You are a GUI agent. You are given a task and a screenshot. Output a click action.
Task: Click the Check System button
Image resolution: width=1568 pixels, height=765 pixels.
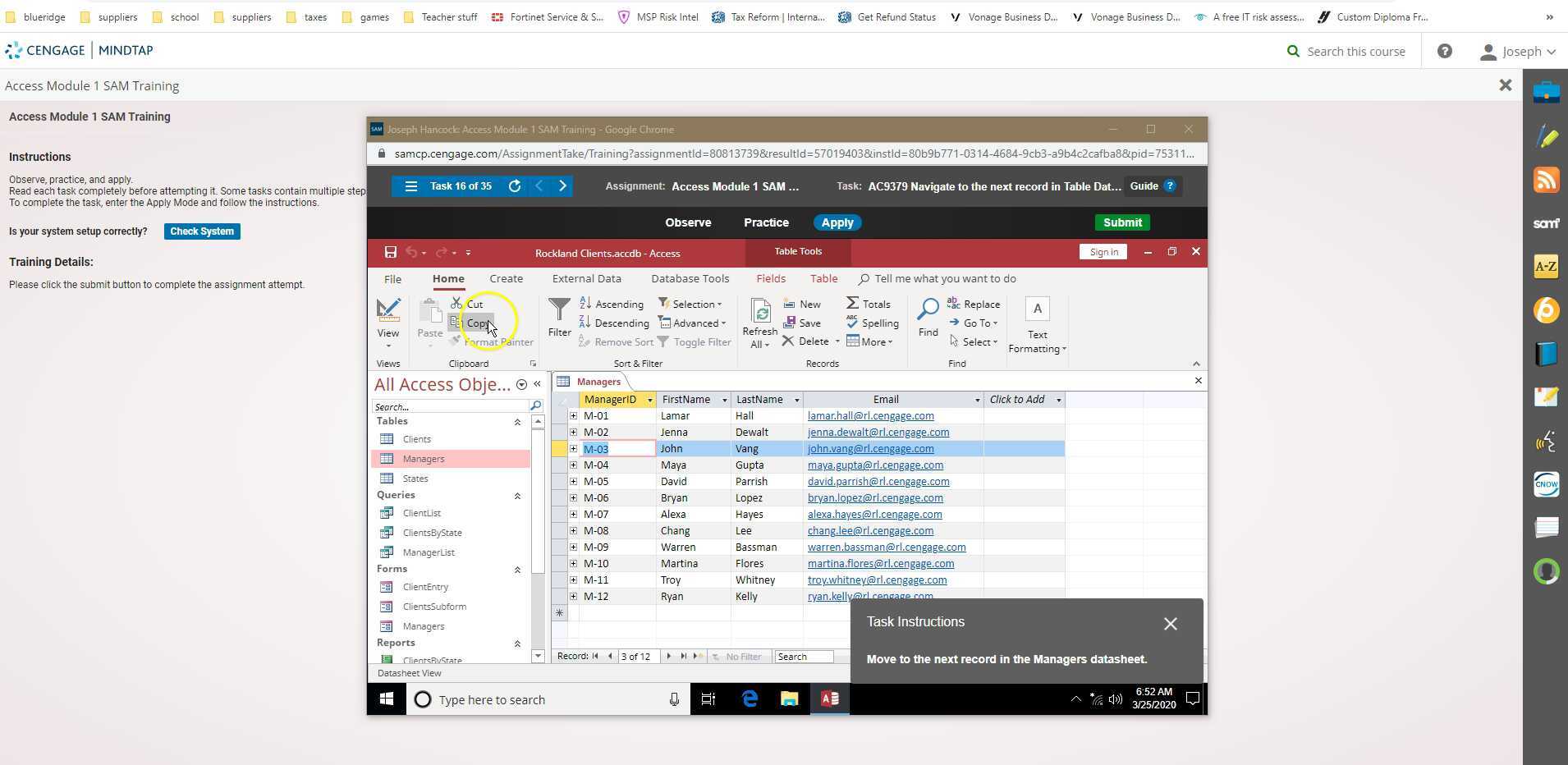202,231
